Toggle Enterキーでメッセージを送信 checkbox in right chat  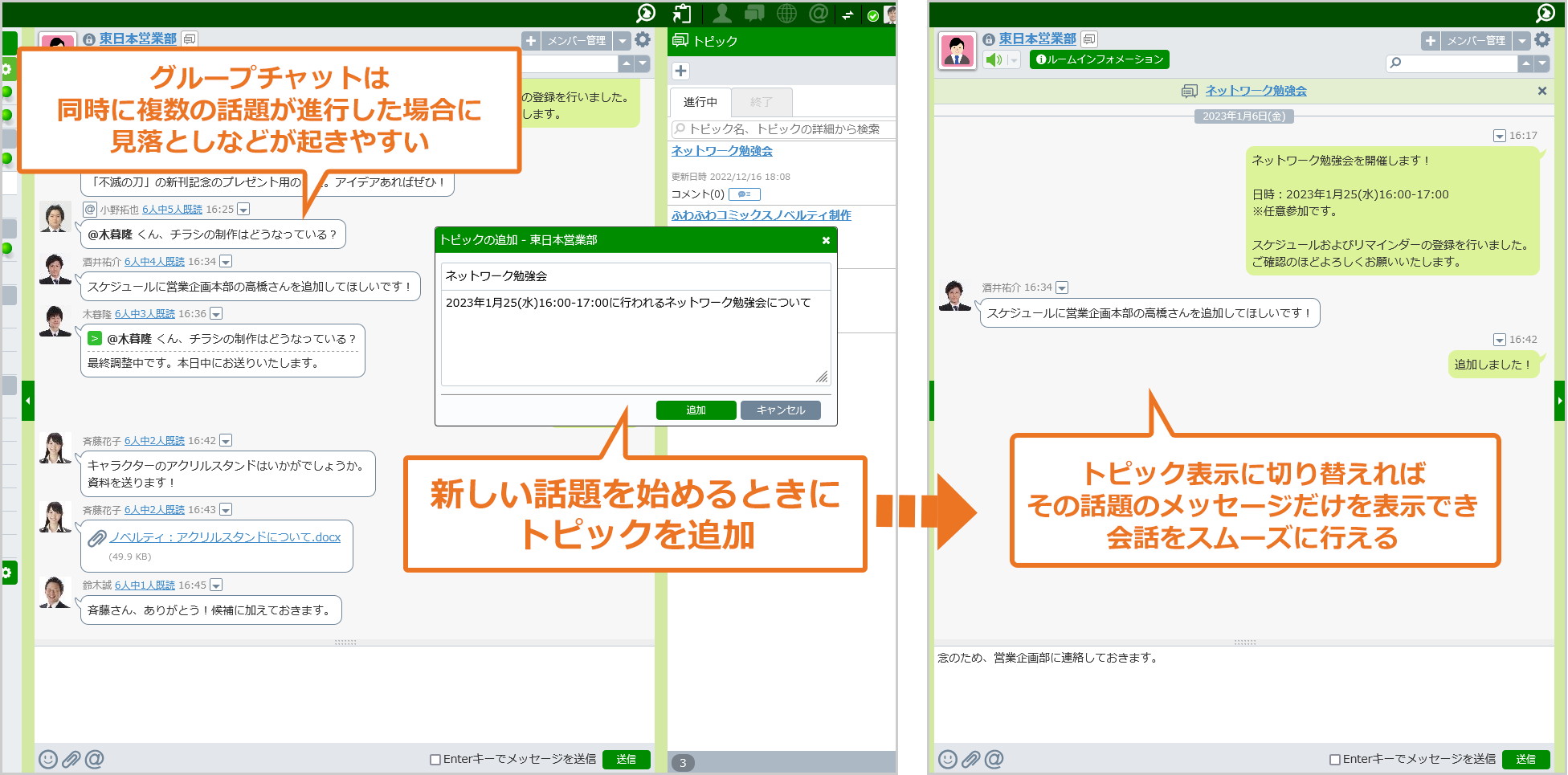tap(1335, 760)
